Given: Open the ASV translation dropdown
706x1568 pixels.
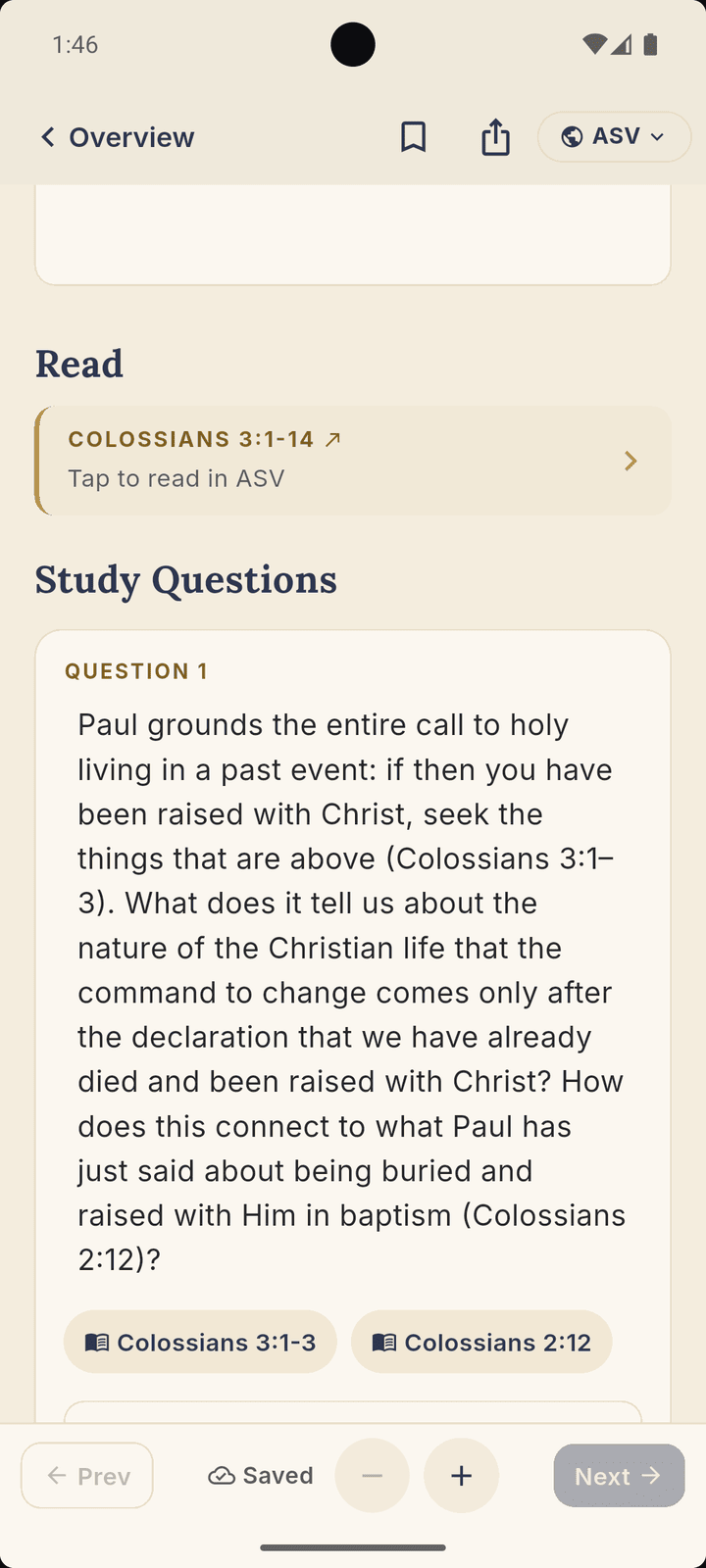Looking at the screenshot, I should 614,137.
